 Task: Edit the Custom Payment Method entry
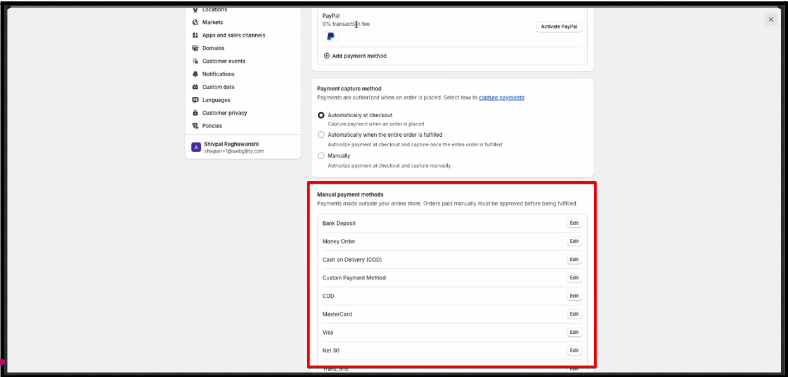coord(574,277)
